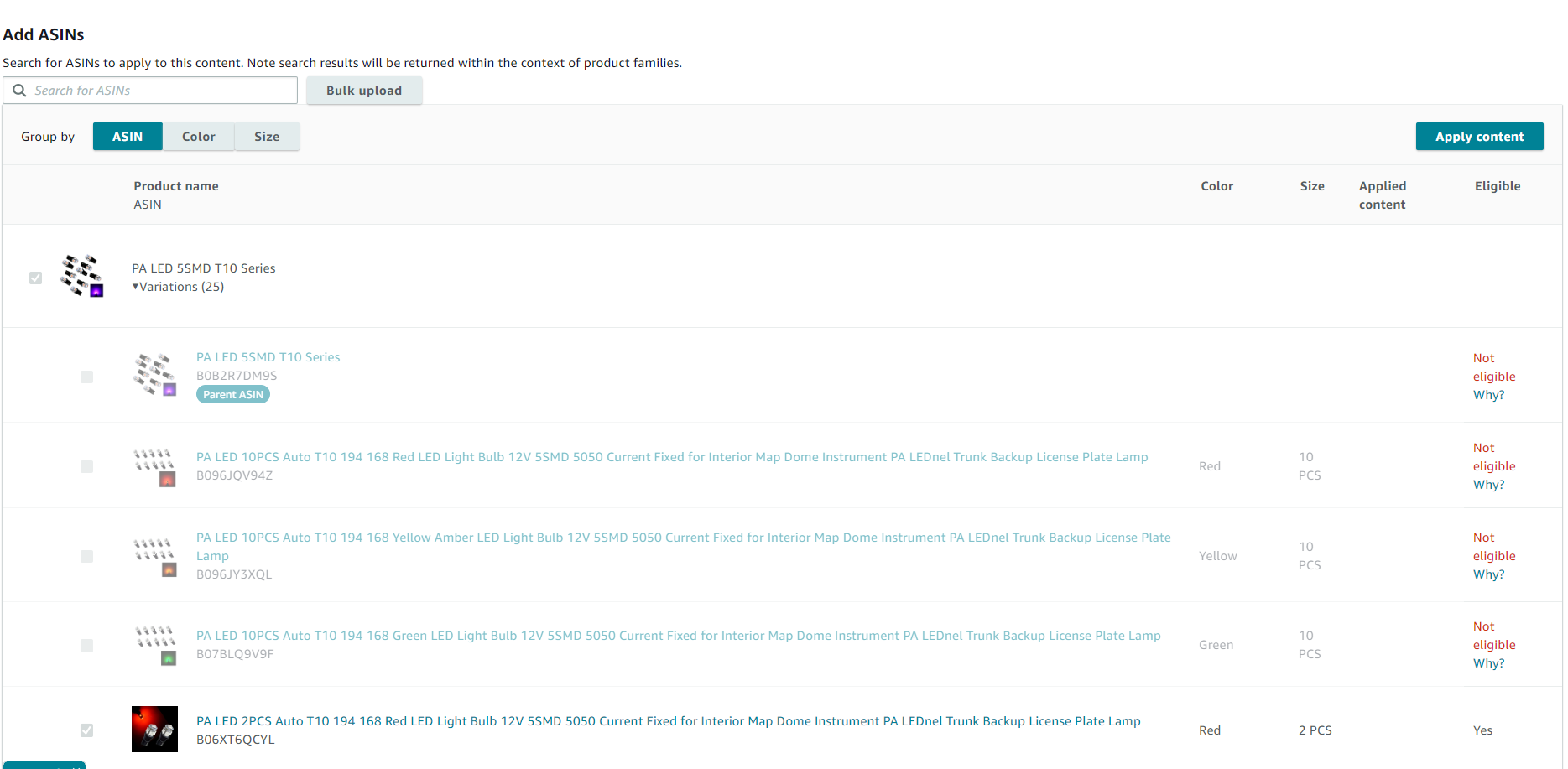Switch grouping to Size
The height and width of the screenshot is (769, 1568).
[267, 136]
